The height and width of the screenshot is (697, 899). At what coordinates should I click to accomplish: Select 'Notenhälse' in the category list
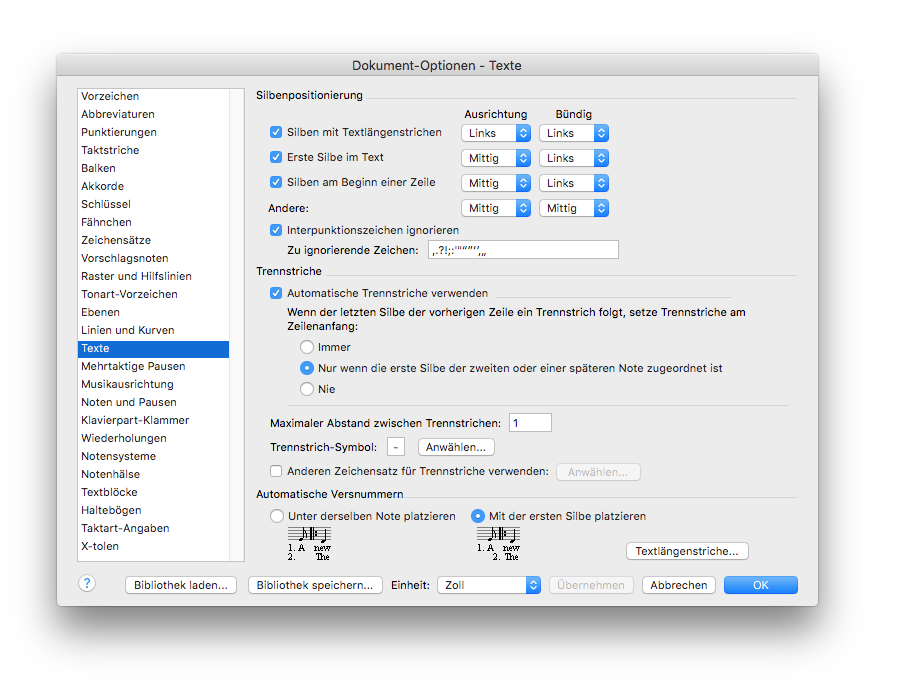[x=153, y=475]
